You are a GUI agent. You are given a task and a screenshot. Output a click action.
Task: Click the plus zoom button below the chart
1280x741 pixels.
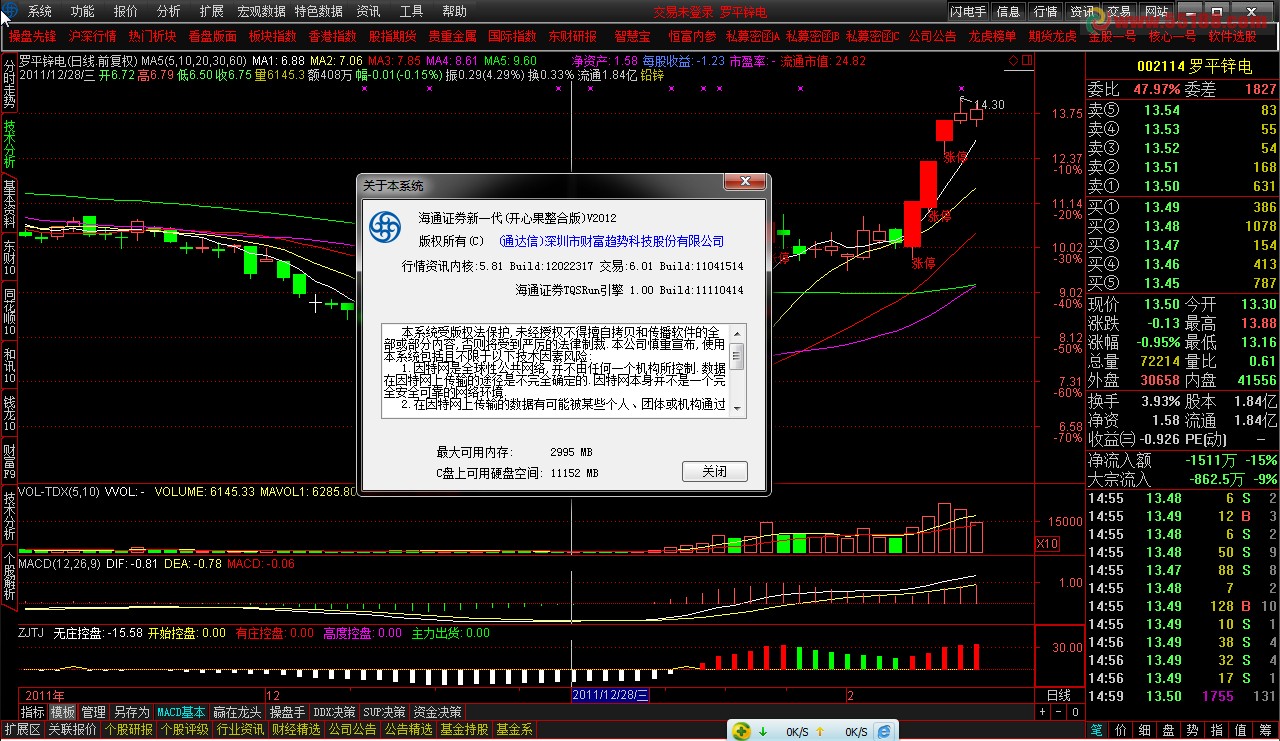[1042, 712]
